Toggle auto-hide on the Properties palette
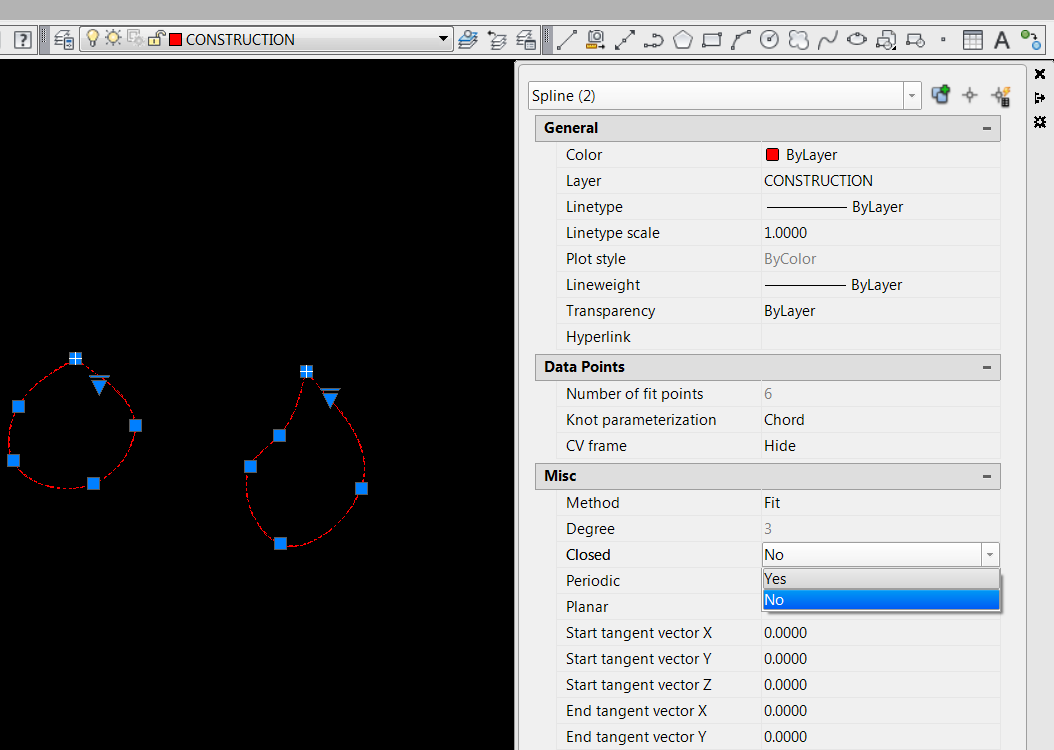Image resolution: width=1054 pixels, height=750 pixels. (1040, 97)
